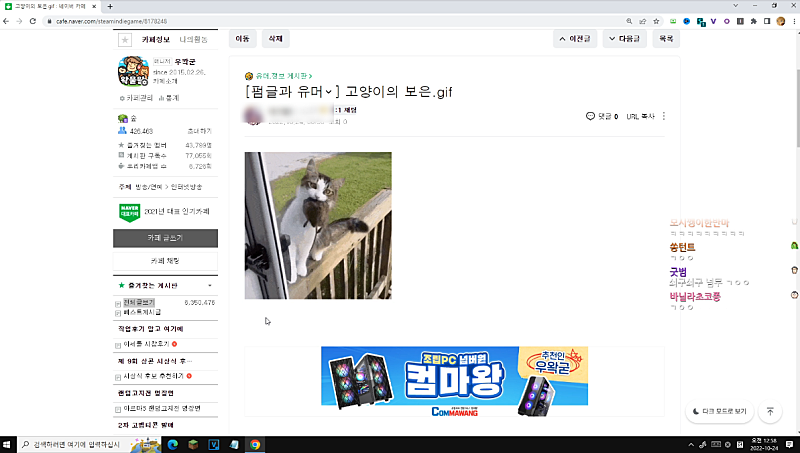Reload the page

pos(33,21)
